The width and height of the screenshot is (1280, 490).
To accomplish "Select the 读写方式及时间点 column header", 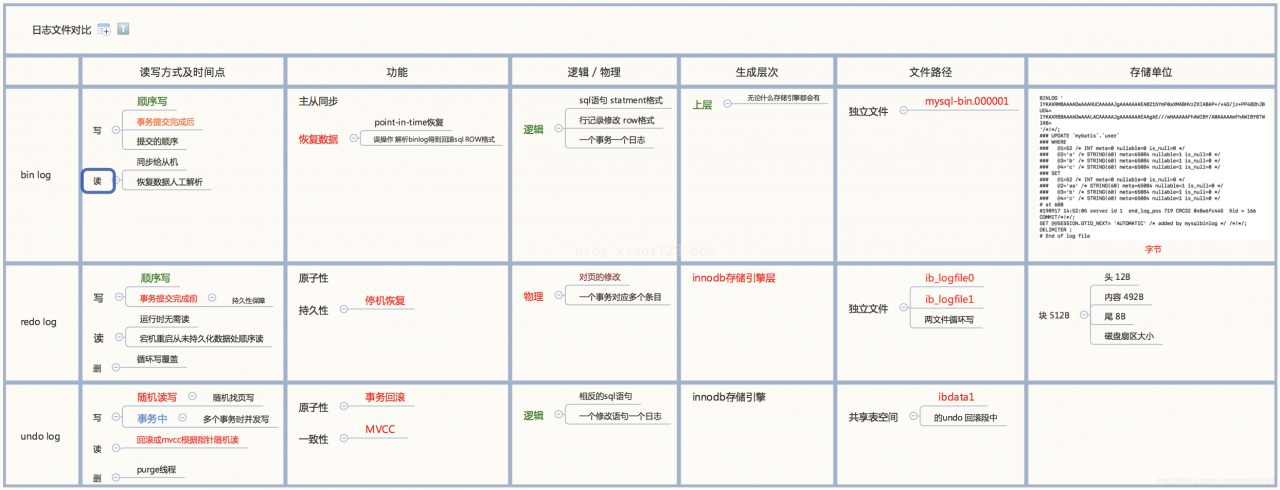I will (182, 72).
